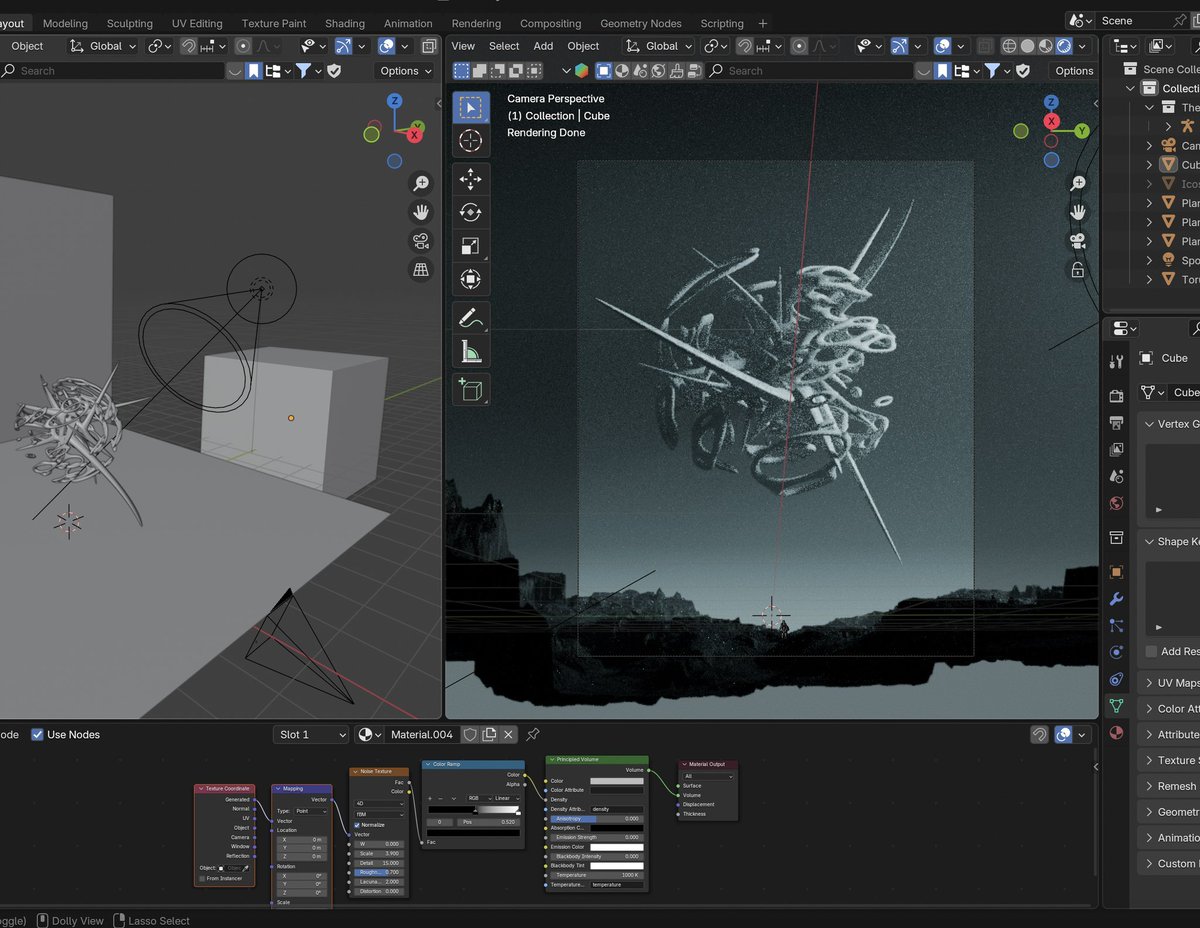Open the Slot 1 dropdown
Screen dimensions: 1200x928
click(x=311, y=734)
